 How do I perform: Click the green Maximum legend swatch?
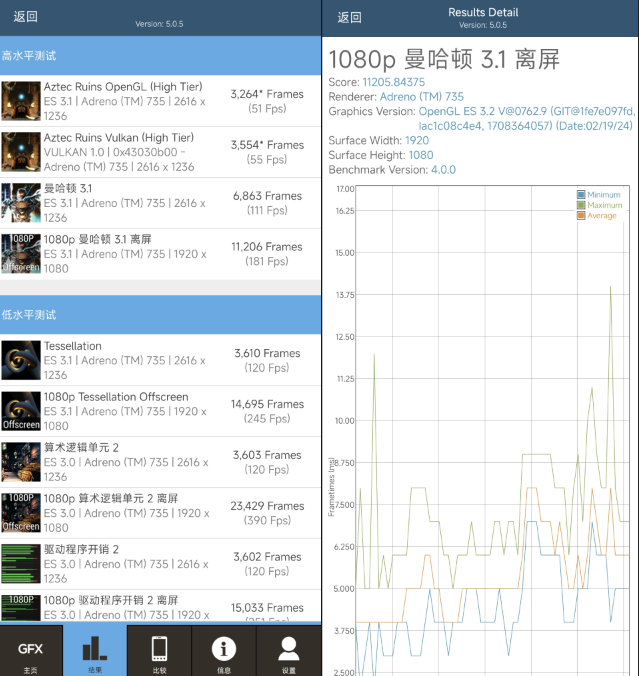point(581,205)
